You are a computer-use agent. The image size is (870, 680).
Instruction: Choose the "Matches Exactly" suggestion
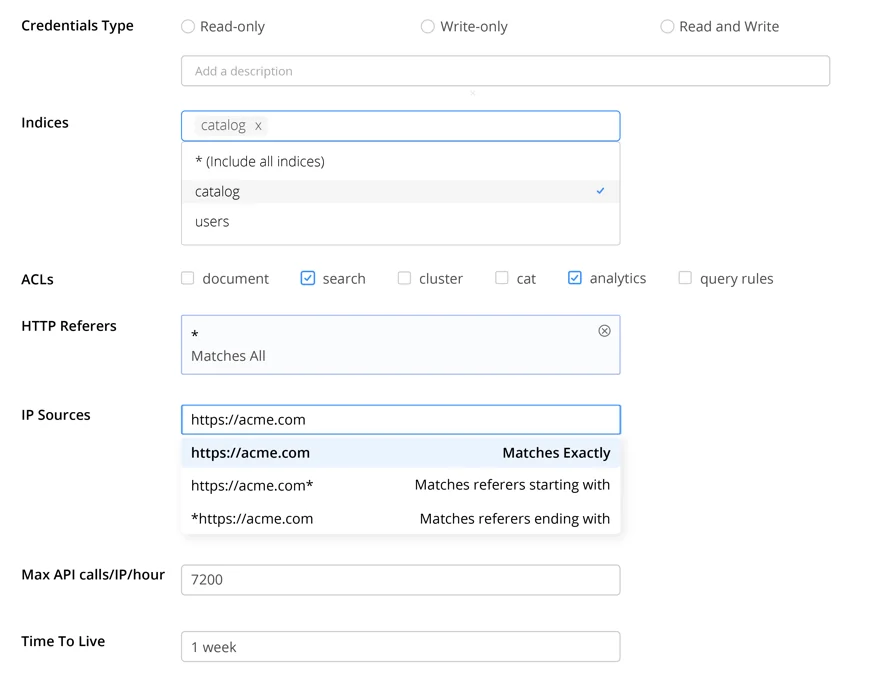[x=400, y=452]
